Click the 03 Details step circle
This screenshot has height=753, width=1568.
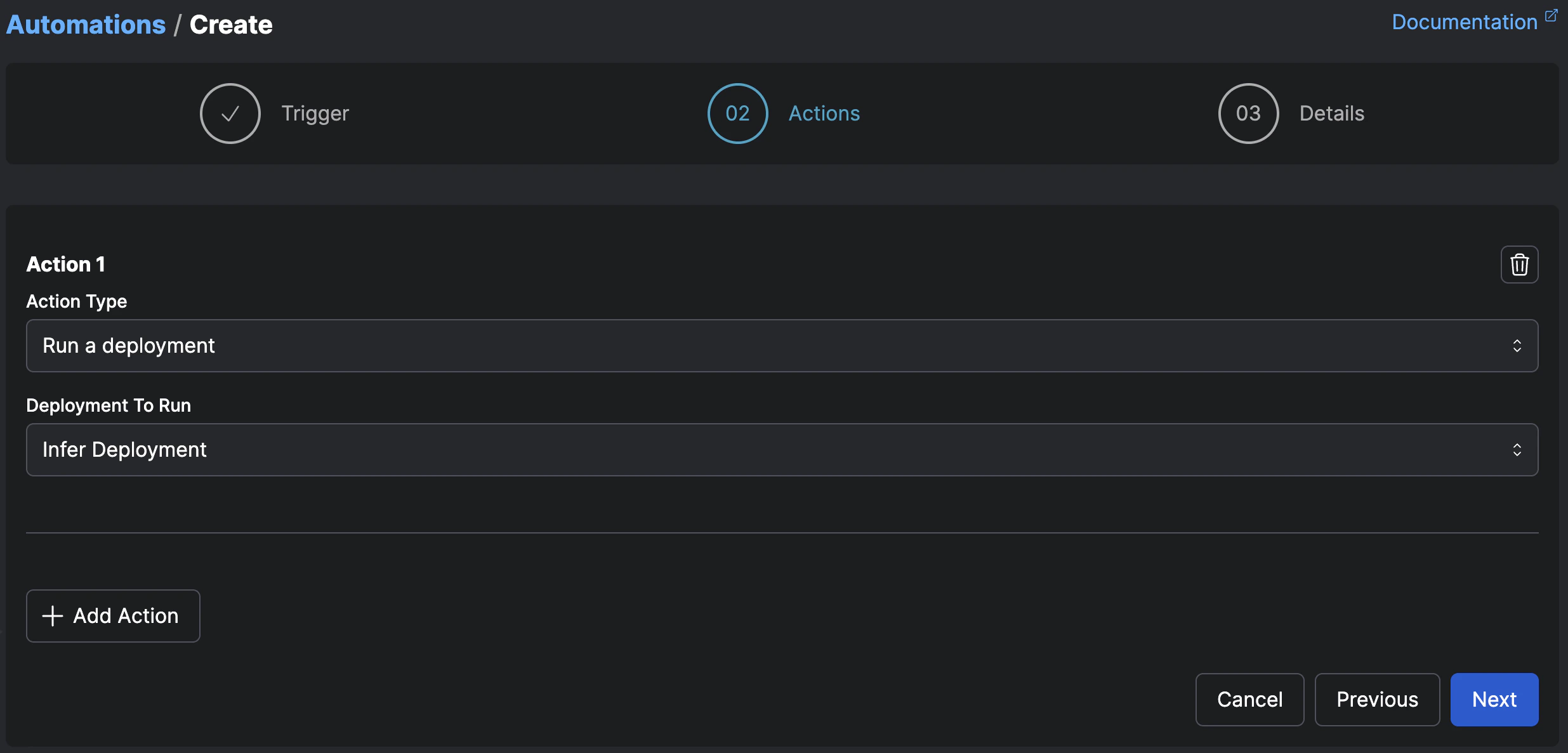tap(1248, 113)
